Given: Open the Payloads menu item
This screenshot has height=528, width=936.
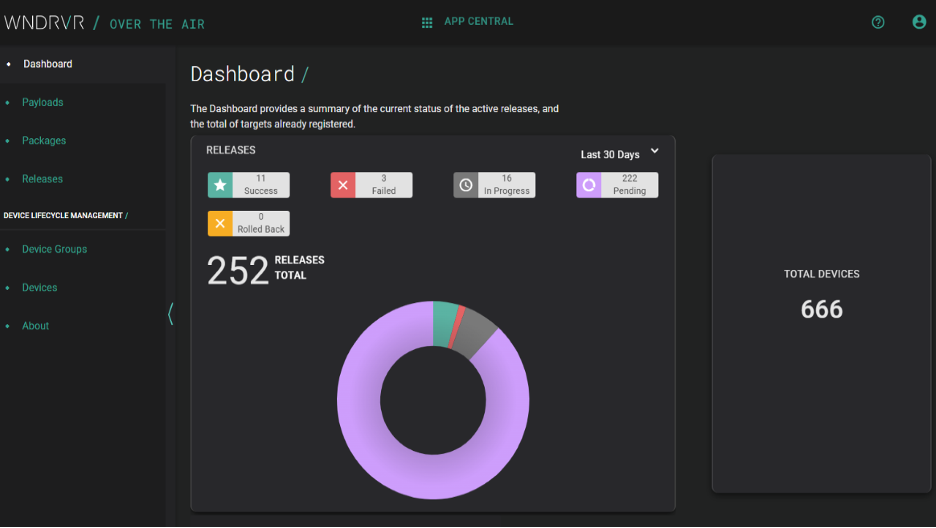Looking at the screenshot, I should [x=43, y=102].
